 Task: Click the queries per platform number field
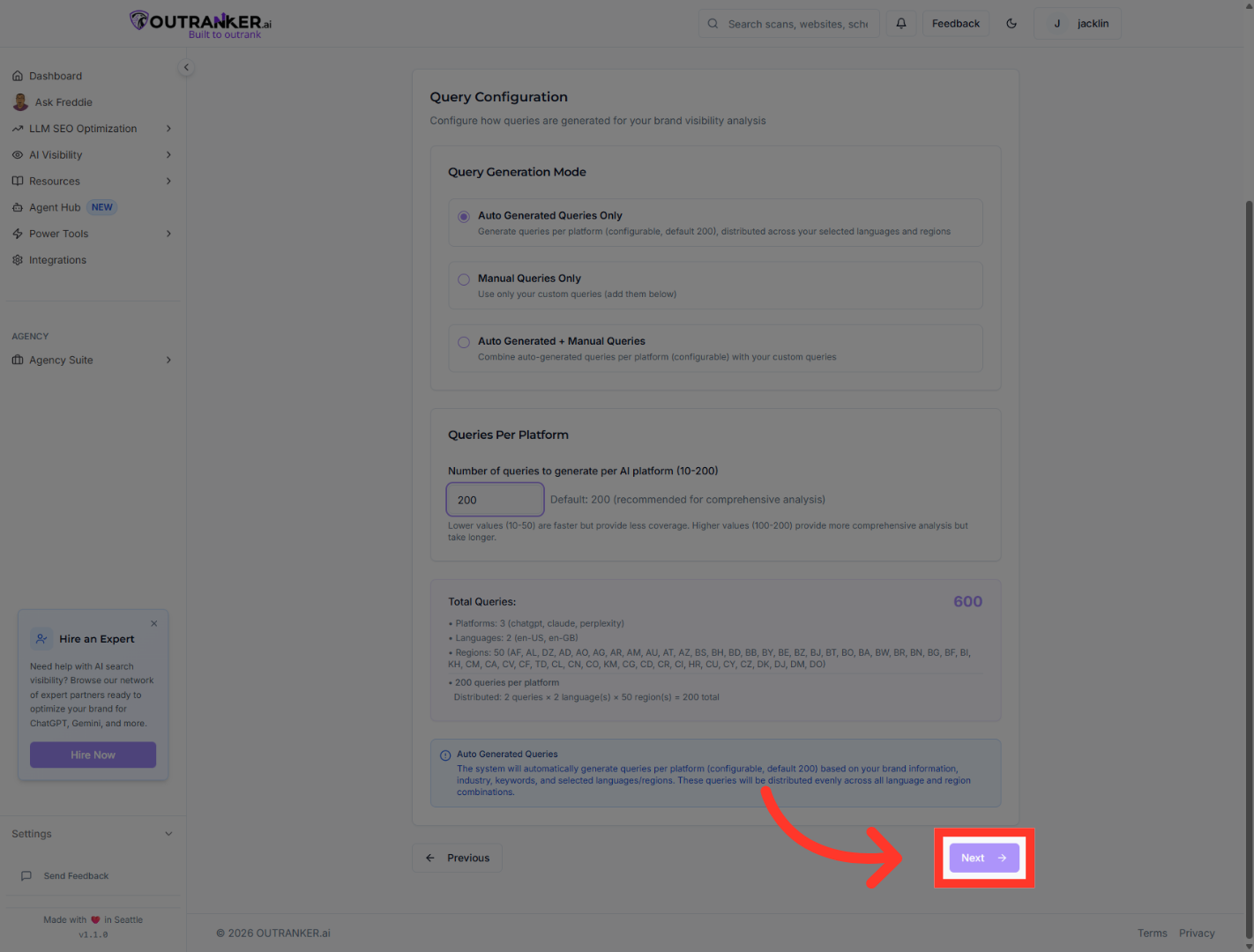click(x=495, y=500)
